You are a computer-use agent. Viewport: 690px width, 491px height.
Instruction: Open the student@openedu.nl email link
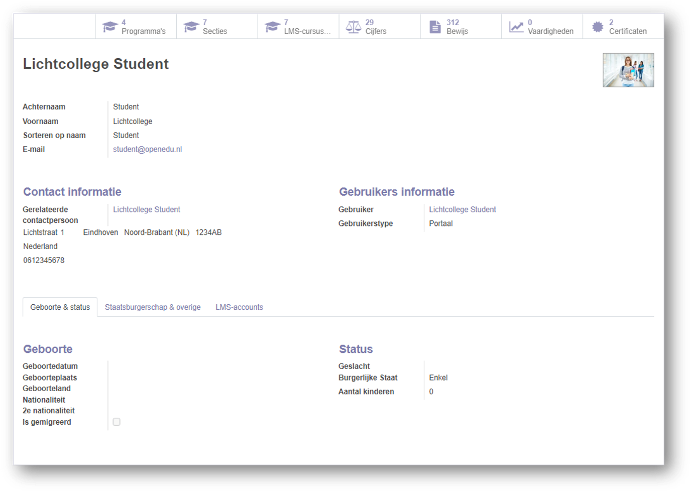point(147,149)
